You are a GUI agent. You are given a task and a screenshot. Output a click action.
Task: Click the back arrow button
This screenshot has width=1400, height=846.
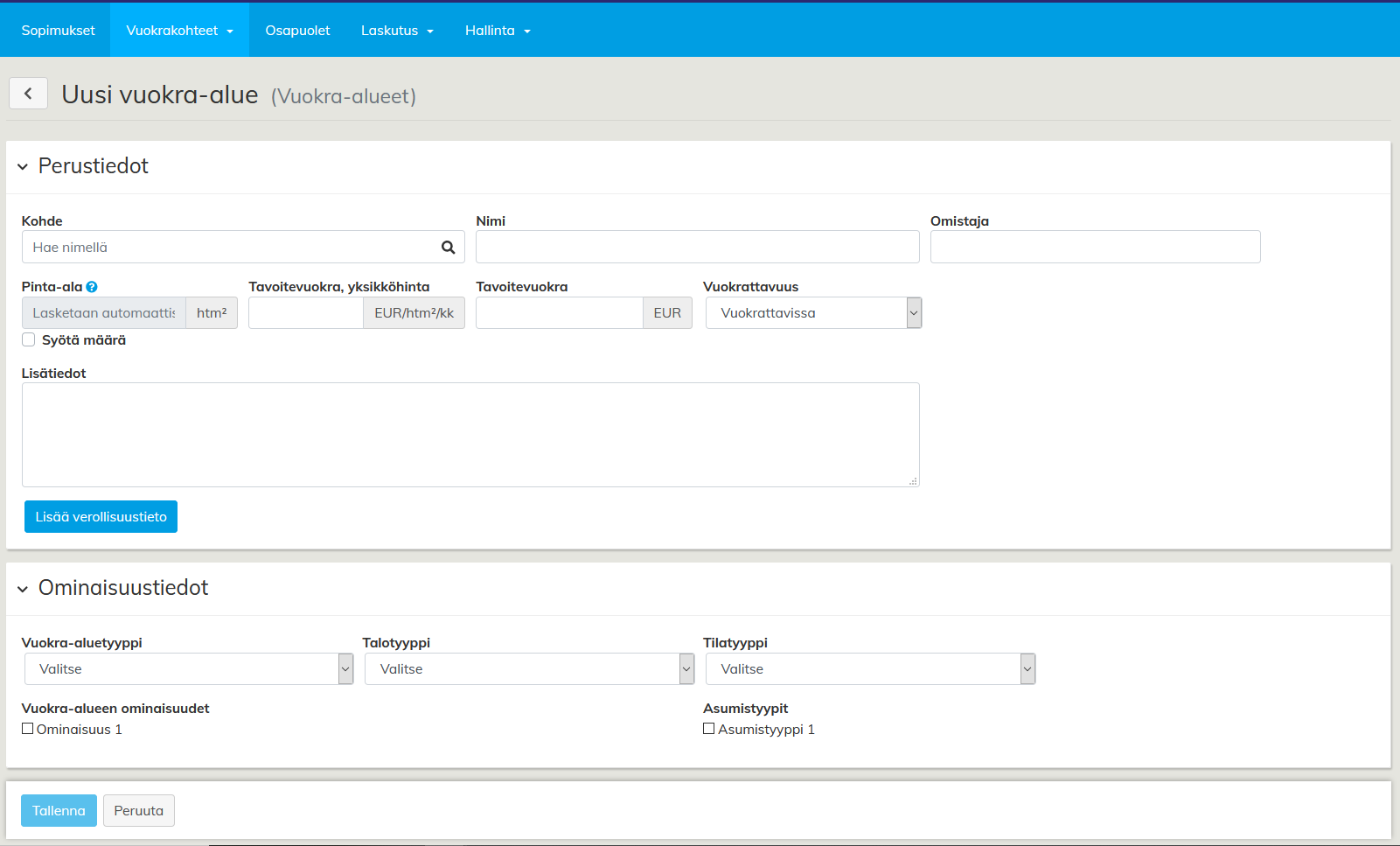point(28,94)
